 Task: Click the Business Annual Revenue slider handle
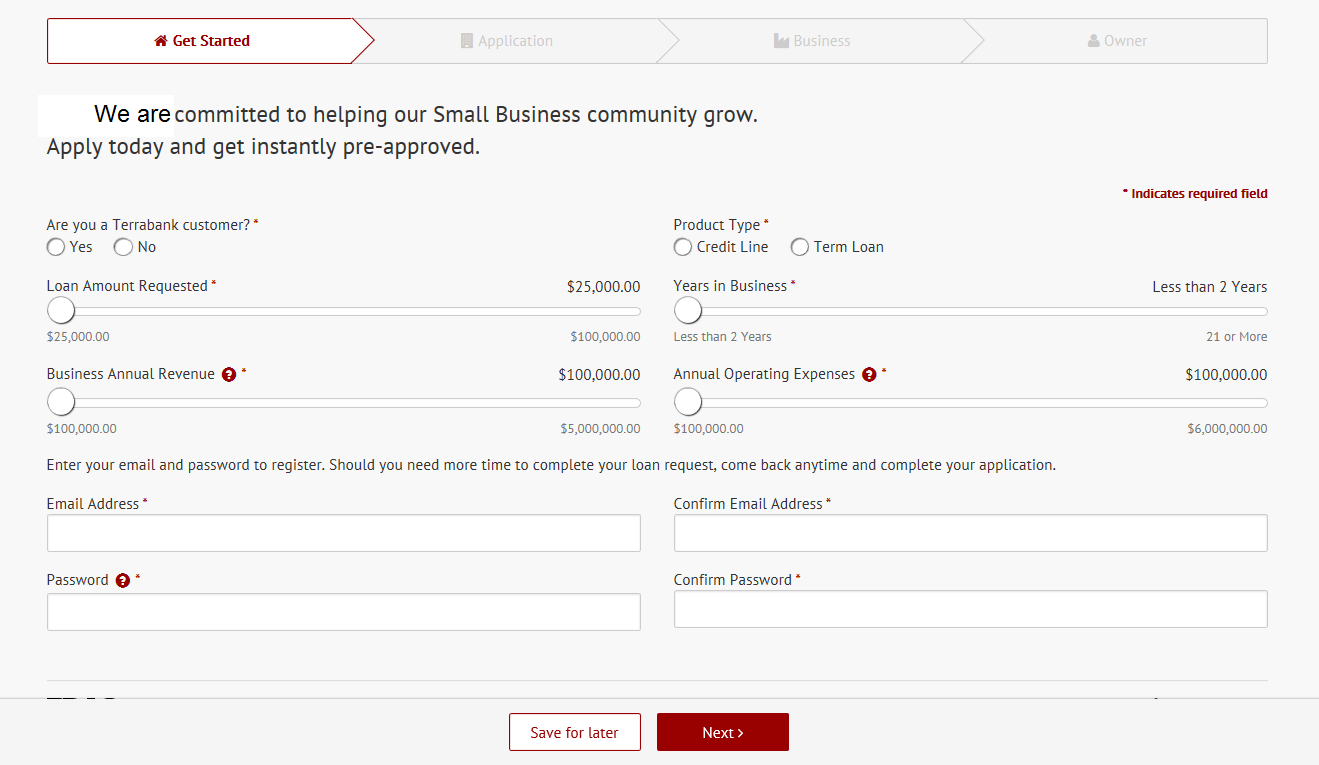(61, 402)
